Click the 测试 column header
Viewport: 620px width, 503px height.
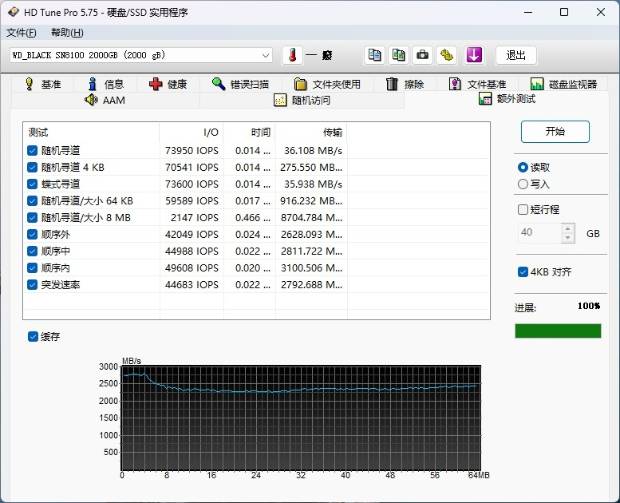coord(91,132)
